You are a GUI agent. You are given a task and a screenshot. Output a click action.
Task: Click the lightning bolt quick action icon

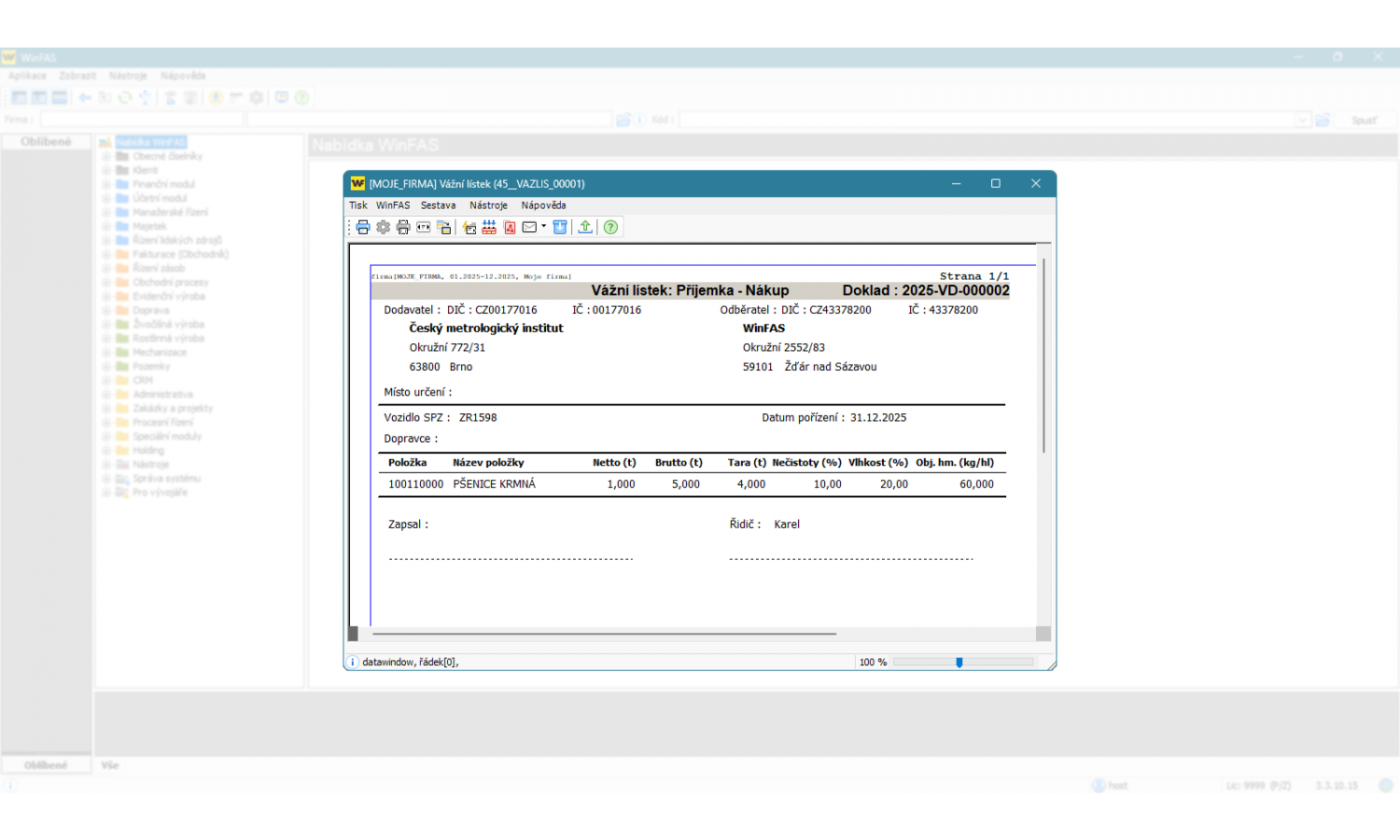(469, 227)
